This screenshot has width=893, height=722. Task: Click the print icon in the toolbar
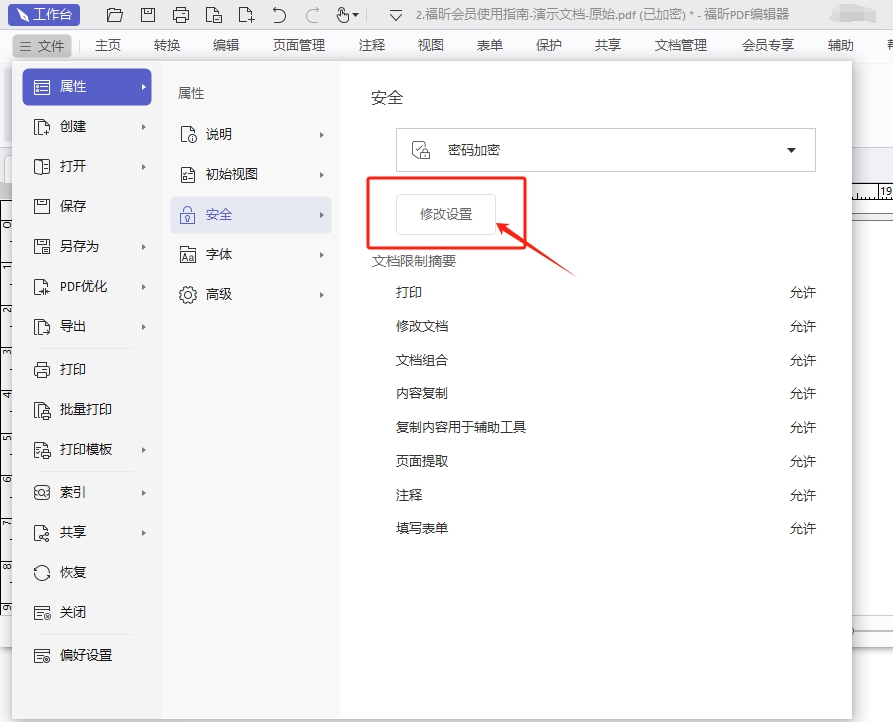pyautogui.click(x=180, y=14)
